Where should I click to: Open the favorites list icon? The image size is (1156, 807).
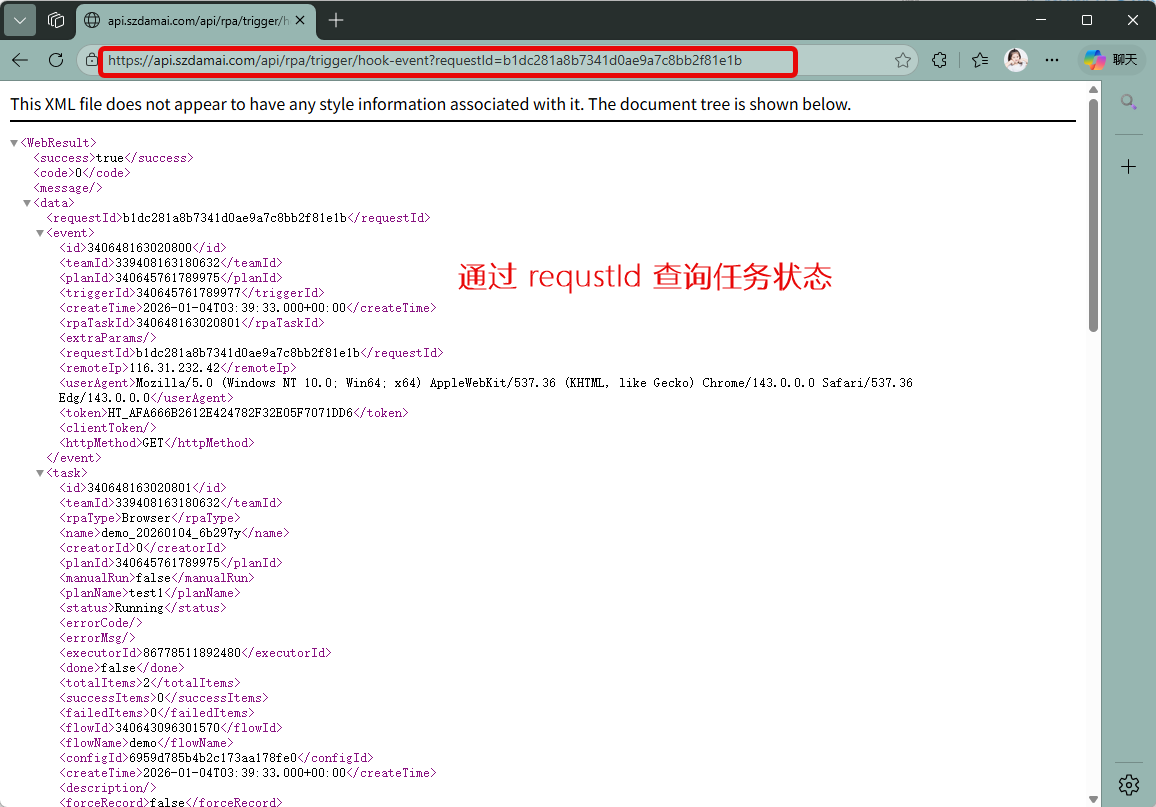pyautogui.click(x=979, y=60)
